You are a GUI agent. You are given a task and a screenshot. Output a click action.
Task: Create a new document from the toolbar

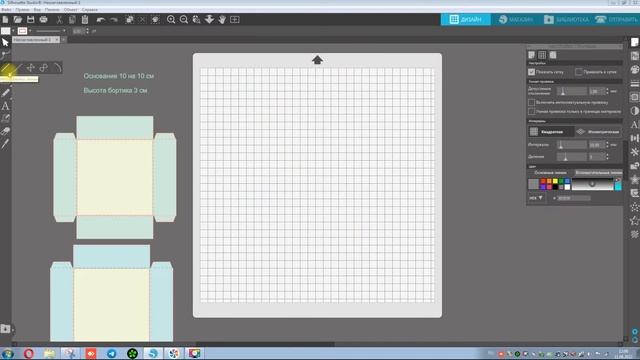[5, 19]
